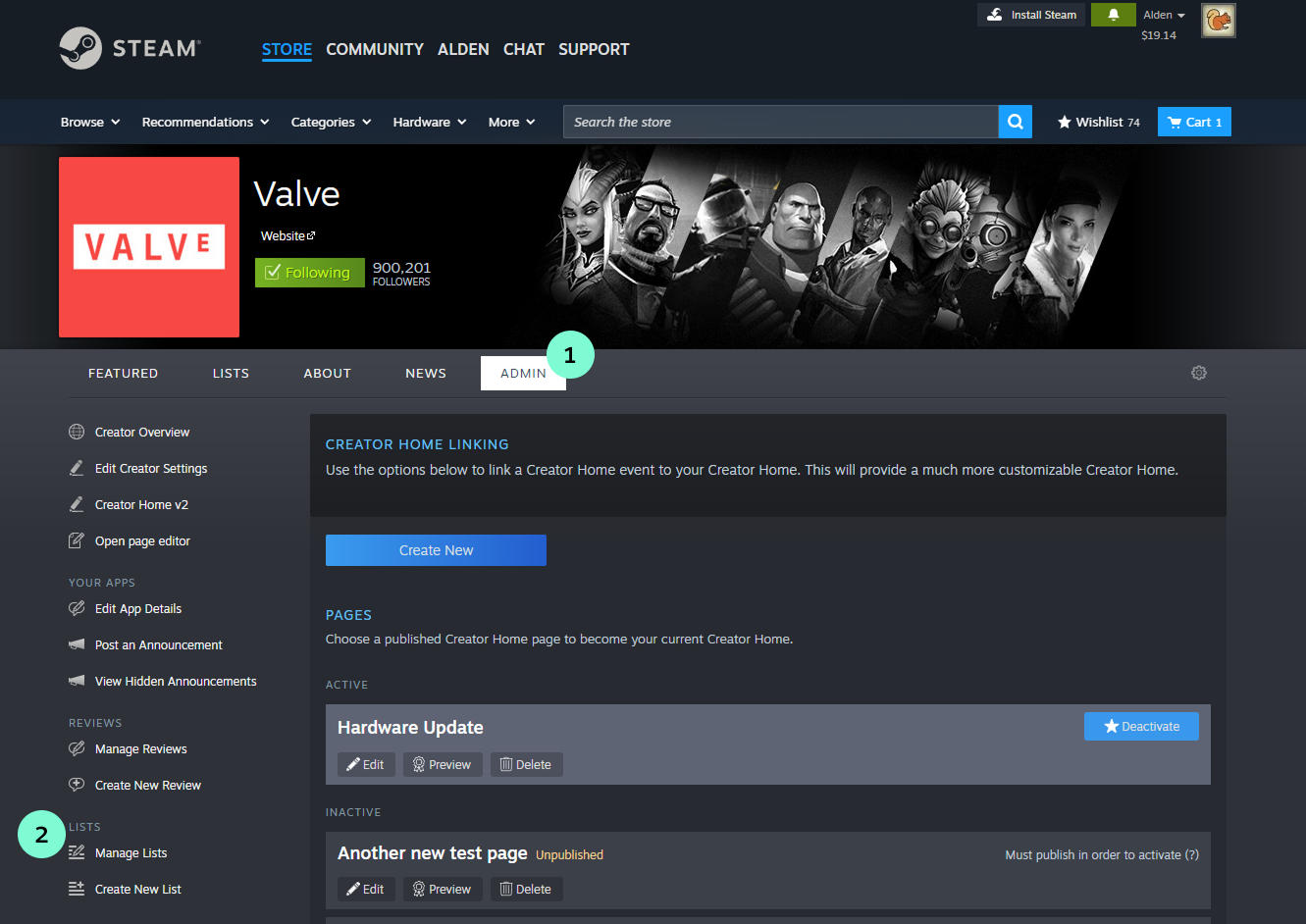The image size is (1306, 924).
Task: Click the Create New List icon
Action: tap(77, 889)
